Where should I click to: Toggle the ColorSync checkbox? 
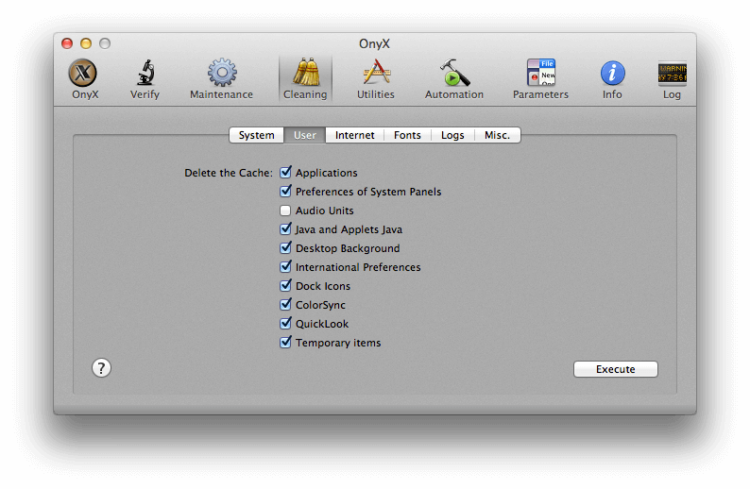pyautogui.click(x=286, y=304)
